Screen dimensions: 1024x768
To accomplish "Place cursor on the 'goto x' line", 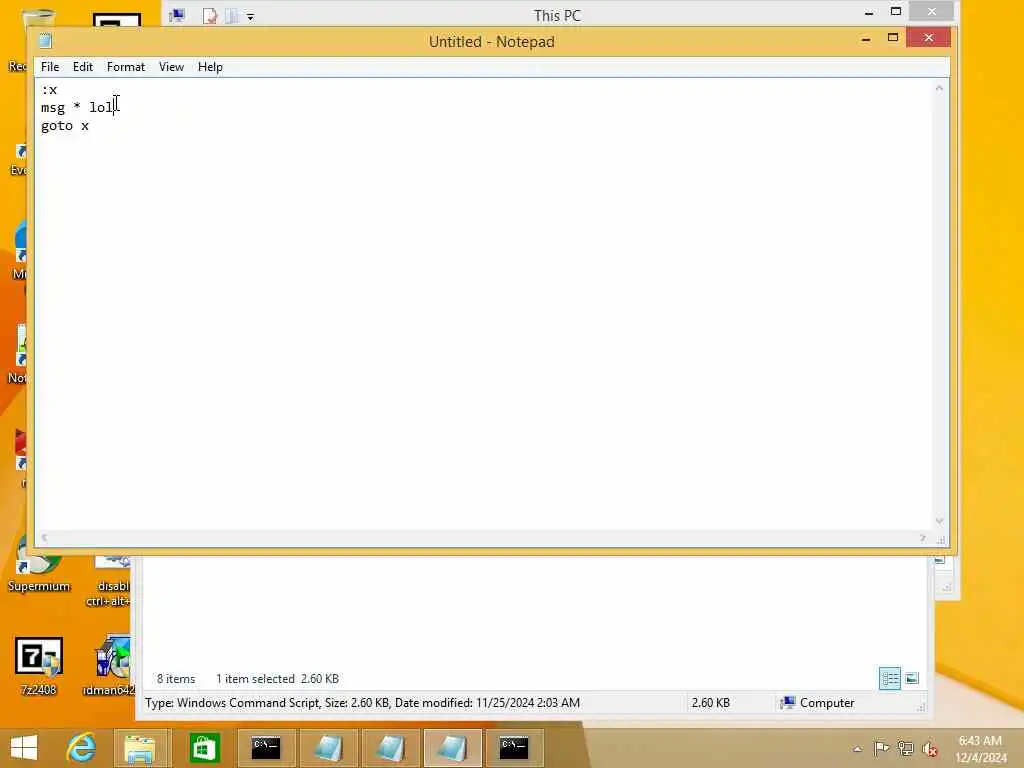I will click(x=65, y=125).
